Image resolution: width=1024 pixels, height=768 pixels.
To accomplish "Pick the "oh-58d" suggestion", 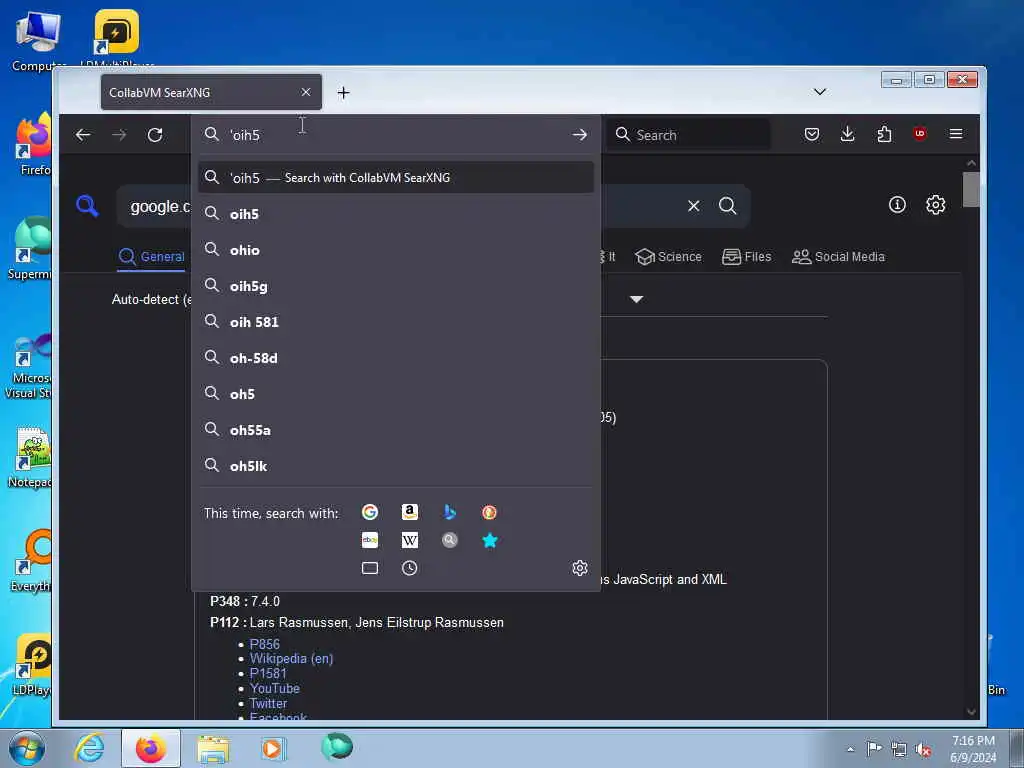I will click(x=396, y=358).
